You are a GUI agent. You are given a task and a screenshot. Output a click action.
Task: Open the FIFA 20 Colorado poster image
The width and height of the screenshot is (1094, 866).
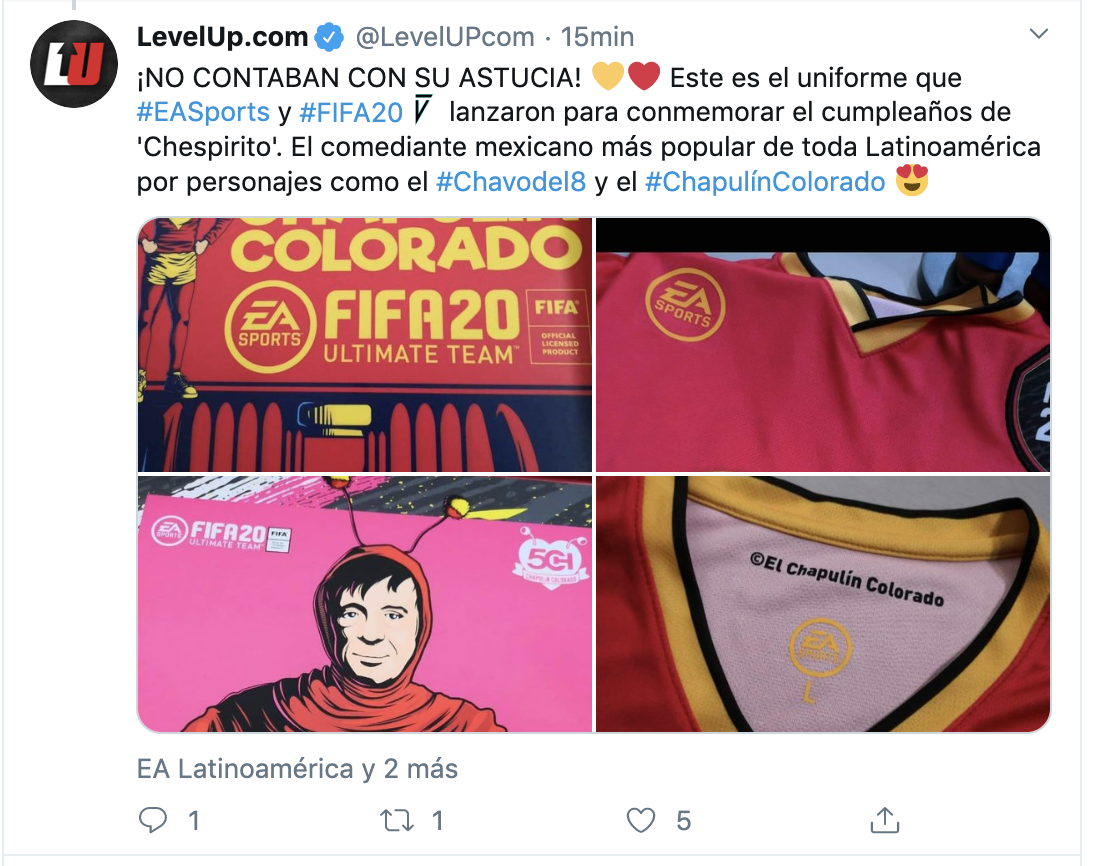click(x=364, y=345)
